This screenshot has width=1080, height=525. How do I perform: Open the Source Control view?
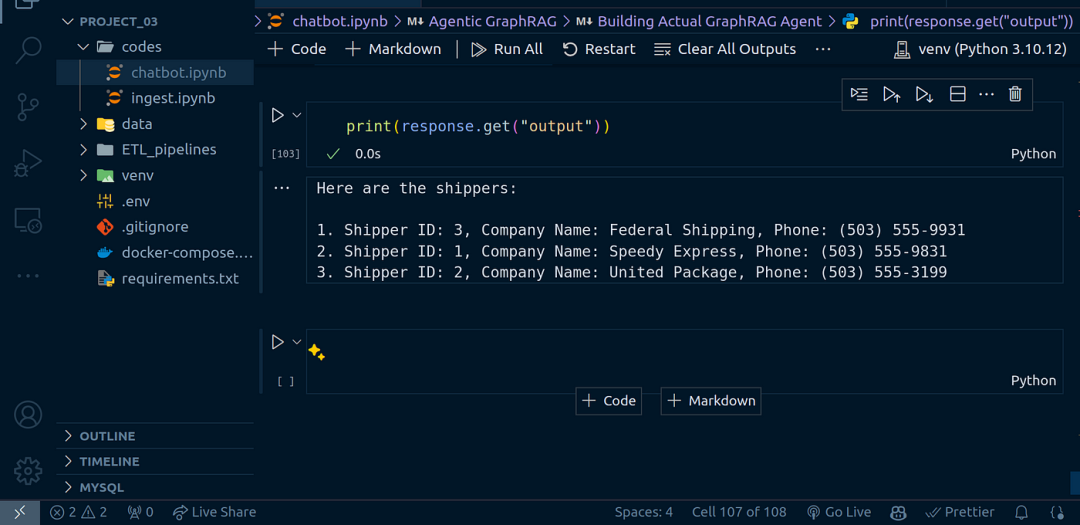click(x=28, y=107)
